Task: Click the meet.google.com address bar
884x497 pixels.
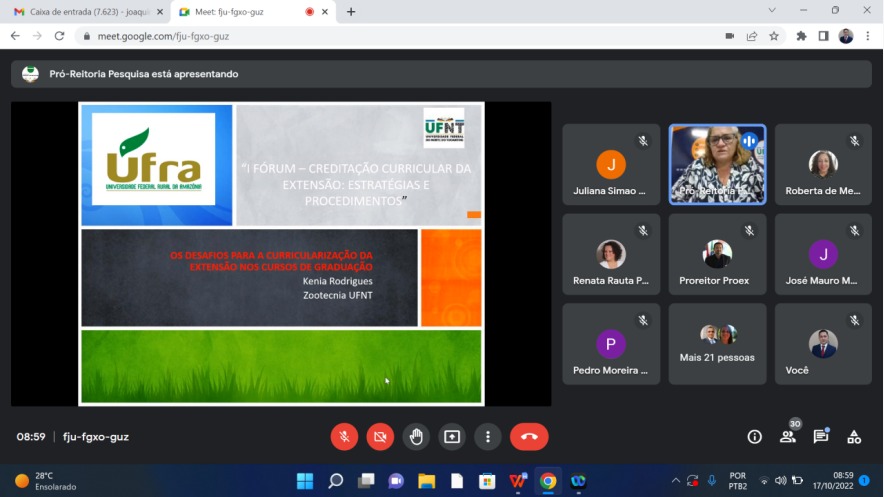Action: 400,36
